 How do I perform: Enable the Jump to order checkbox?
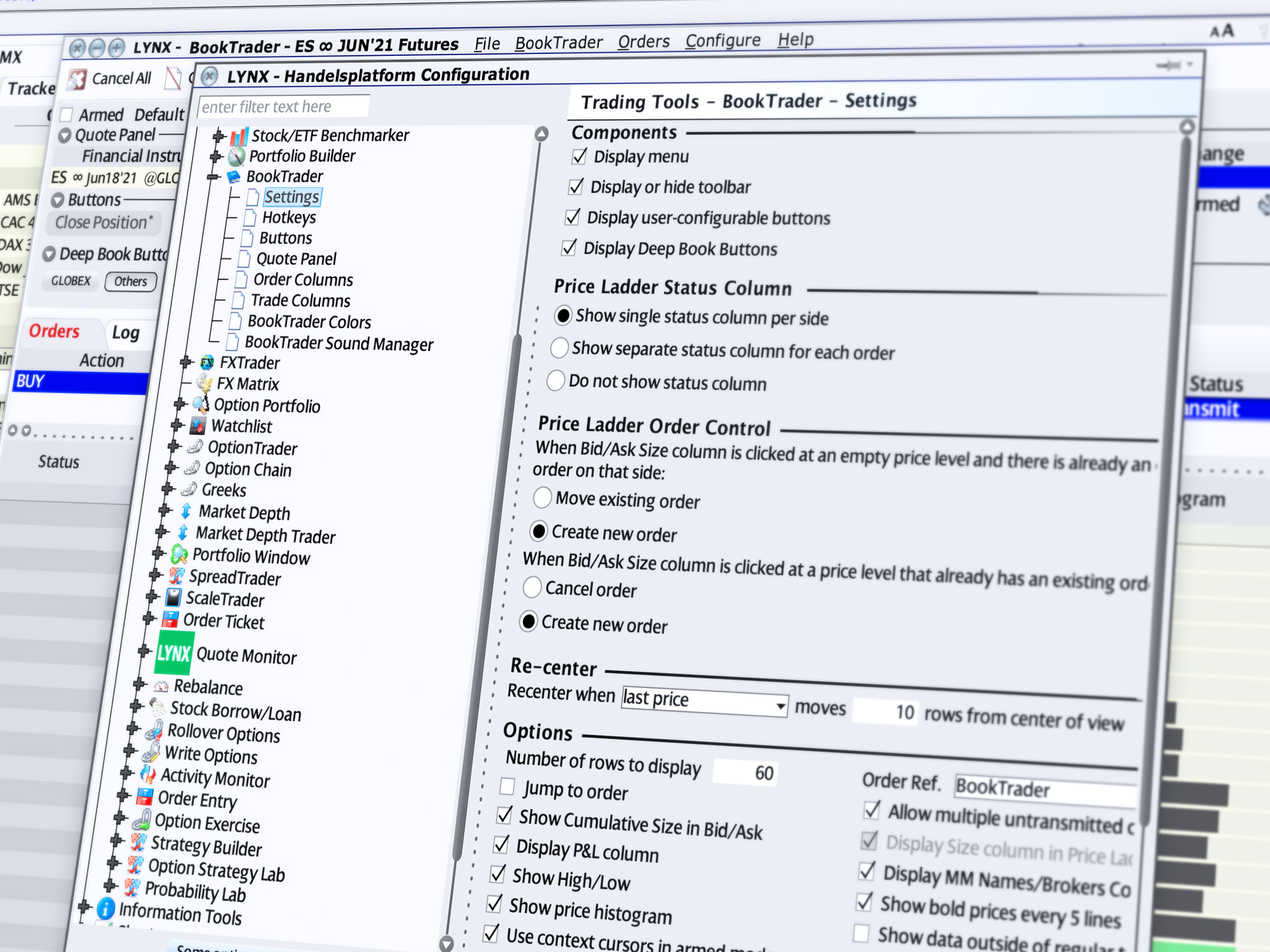pyautogui.click(x=507, y=786)
